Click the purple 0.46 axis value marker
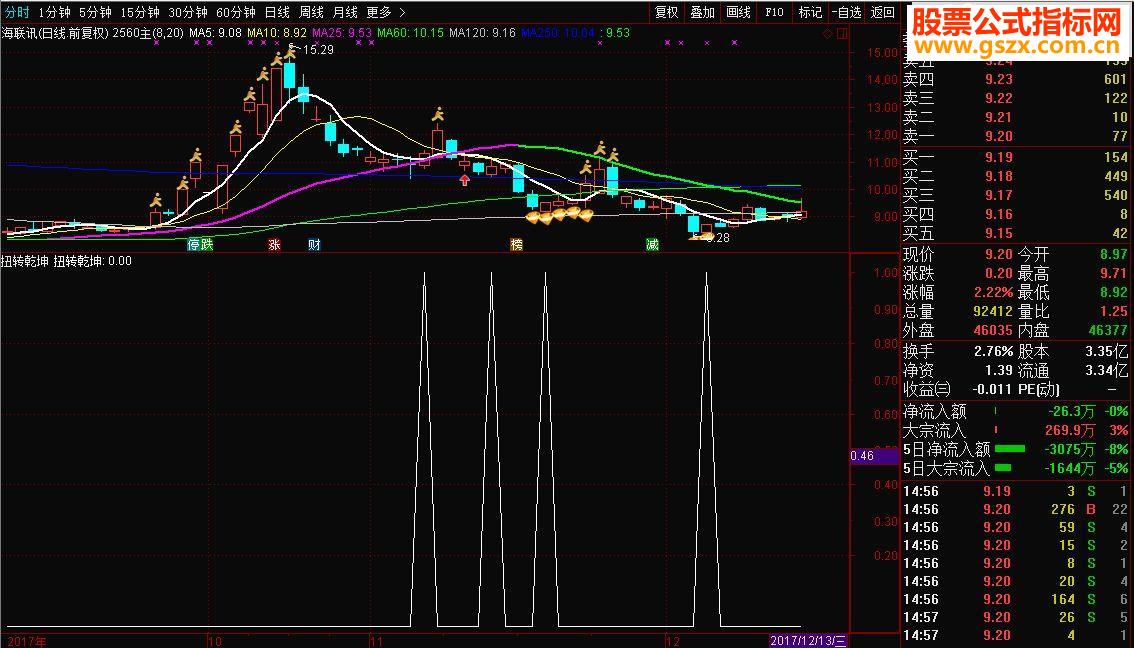 point(875,456)
